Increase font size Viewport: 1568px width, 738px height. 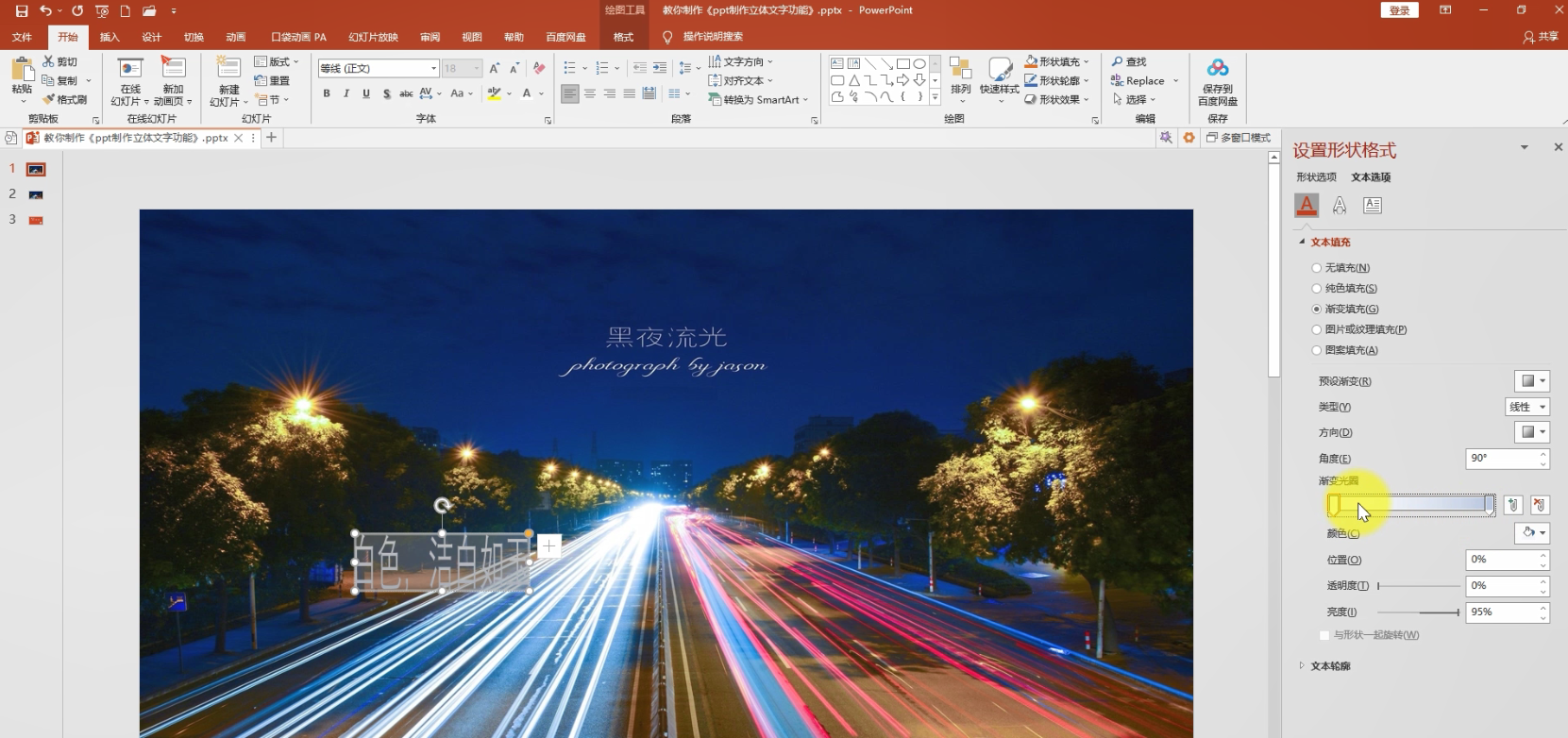[x=494, y=68]
